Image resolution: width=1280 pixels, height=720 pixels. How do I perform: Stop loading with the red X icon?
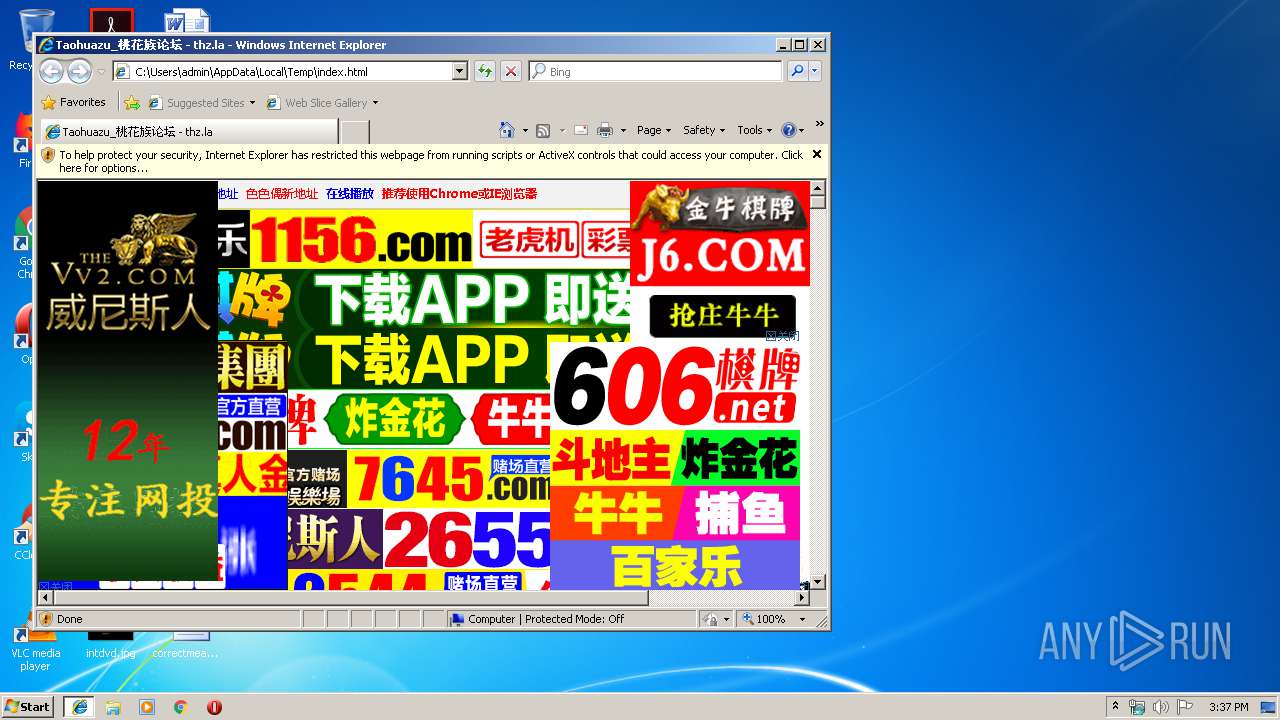(x=510, y=71)
